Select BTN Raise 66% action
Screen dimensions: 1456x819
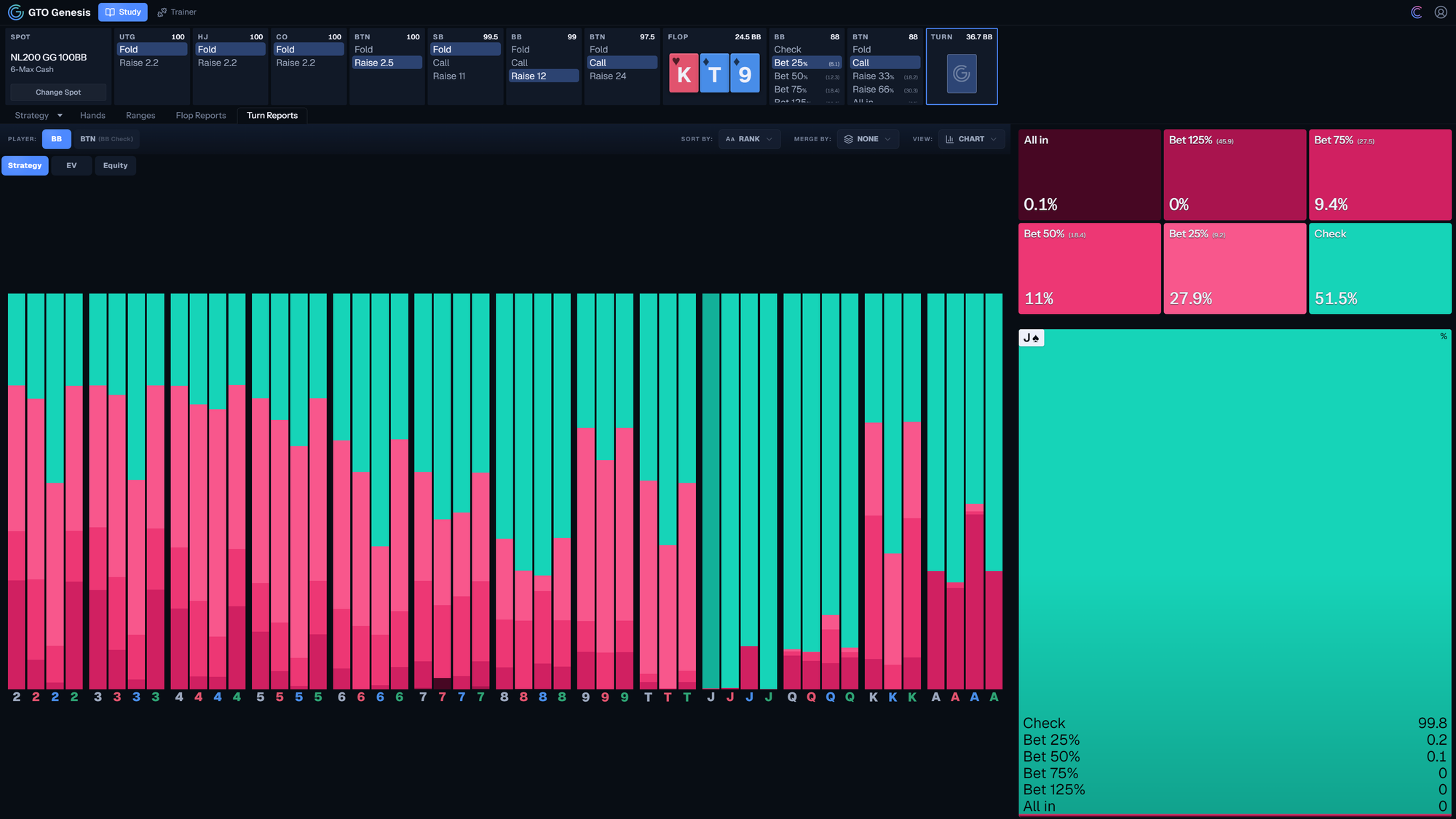[x=885, y=90]
